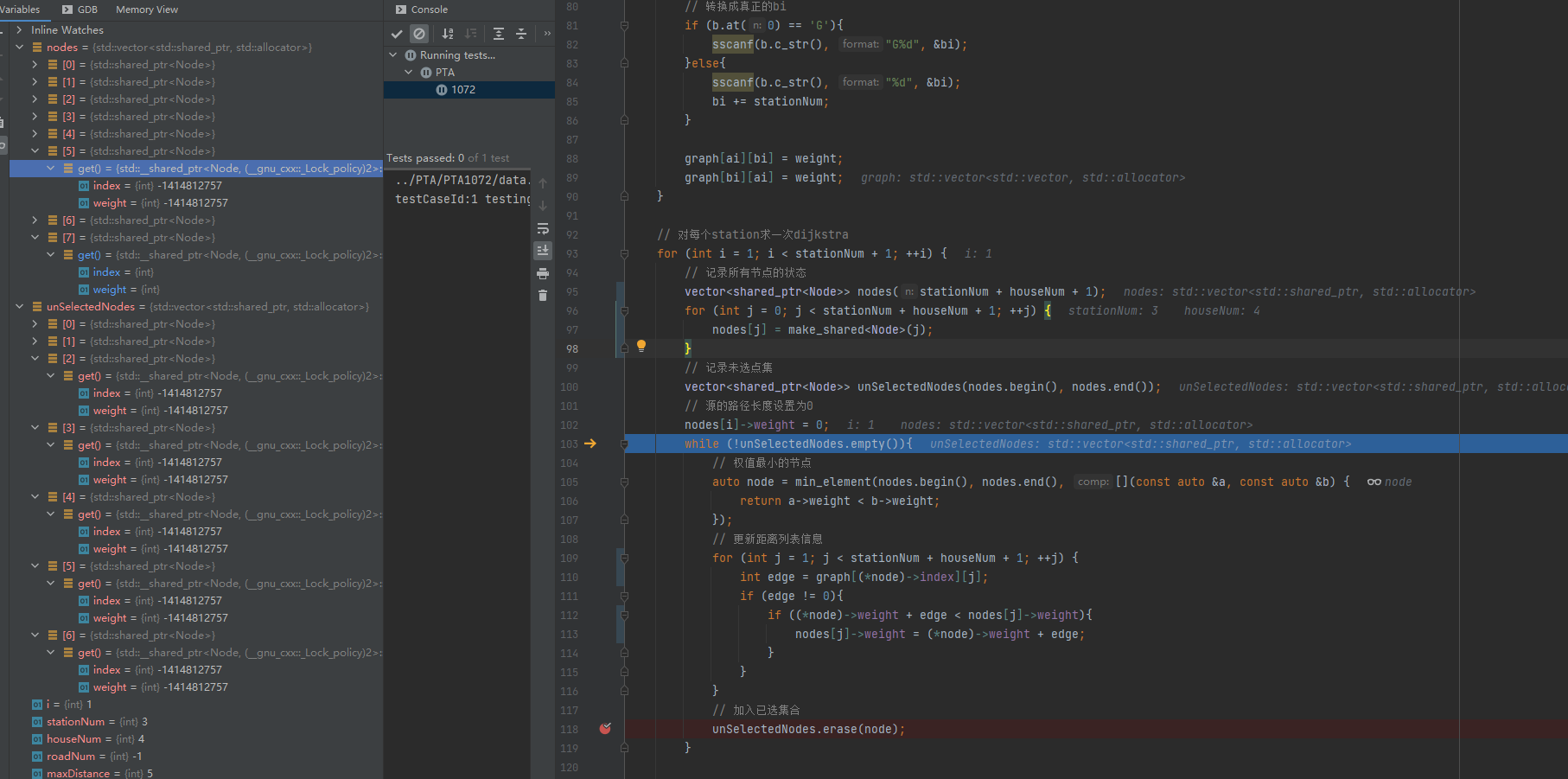Screen dimensions: 1568x779
Task: Click the 'comp:' parameter hint on line 105
Action: (x=1093, y=482)
